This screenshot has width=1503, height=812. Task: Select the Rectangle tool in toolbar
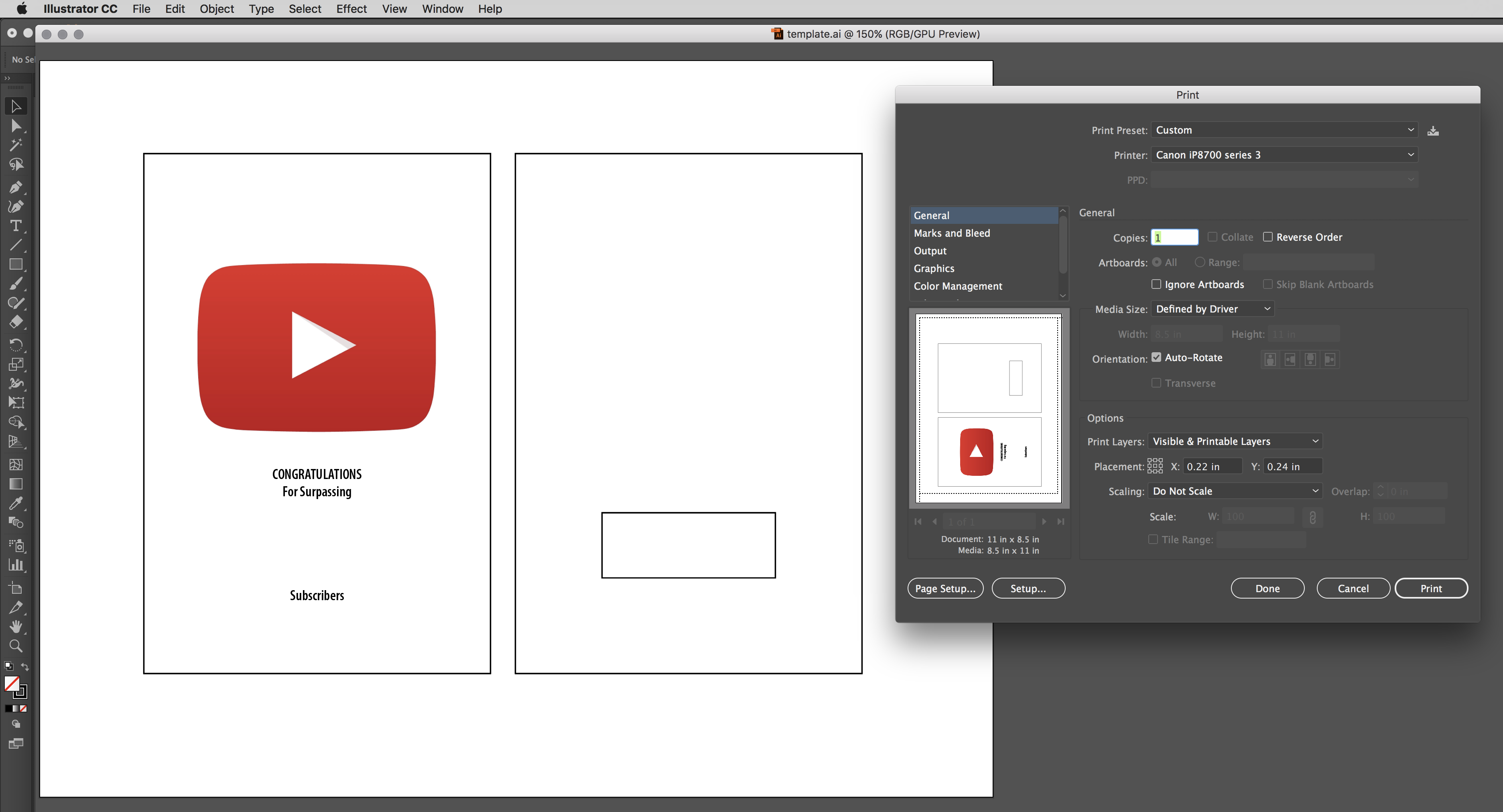(x=15, y=263)
